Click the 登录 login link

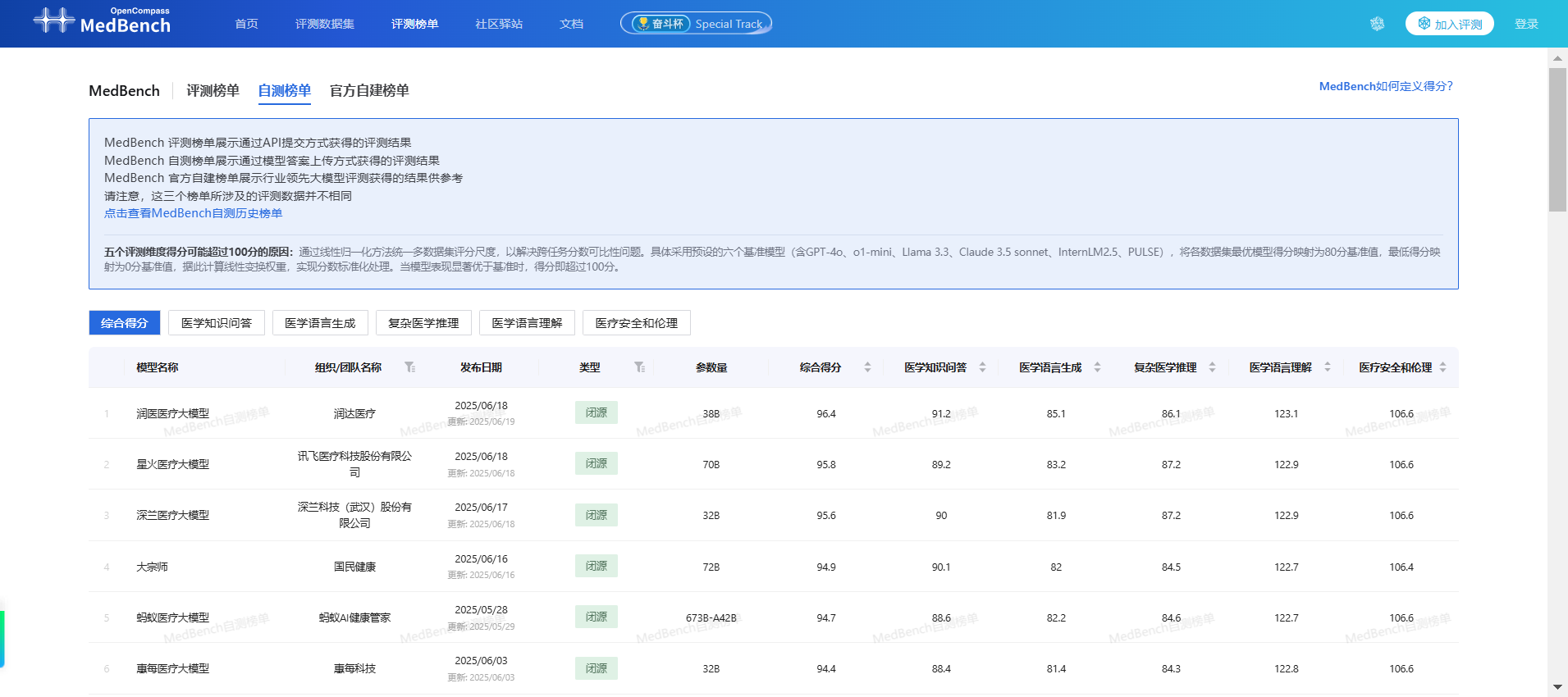click(x=1526, y=24)
